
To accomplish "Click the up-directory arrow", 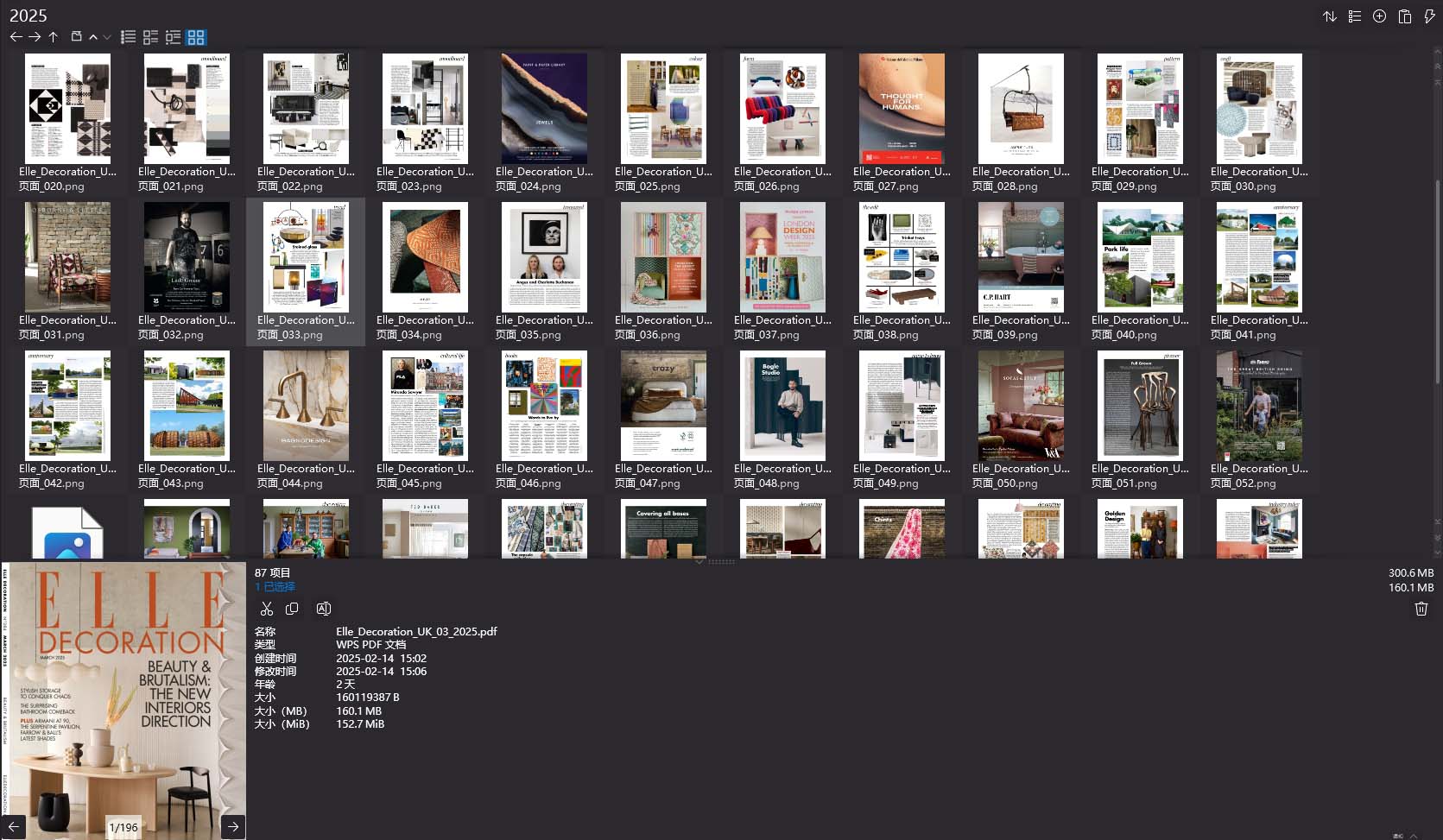I will click(x=53, y=36).
